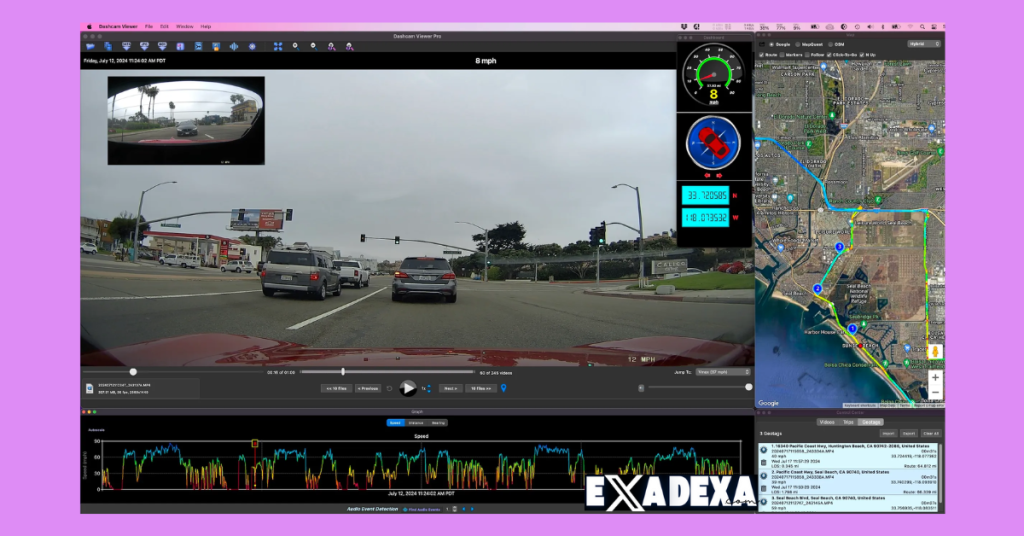The width and height of the screenshot is (1024, 536).
Task: Open video folder with the toolbar folder icon
Action: pyautogui.click(x=90, y=46)
